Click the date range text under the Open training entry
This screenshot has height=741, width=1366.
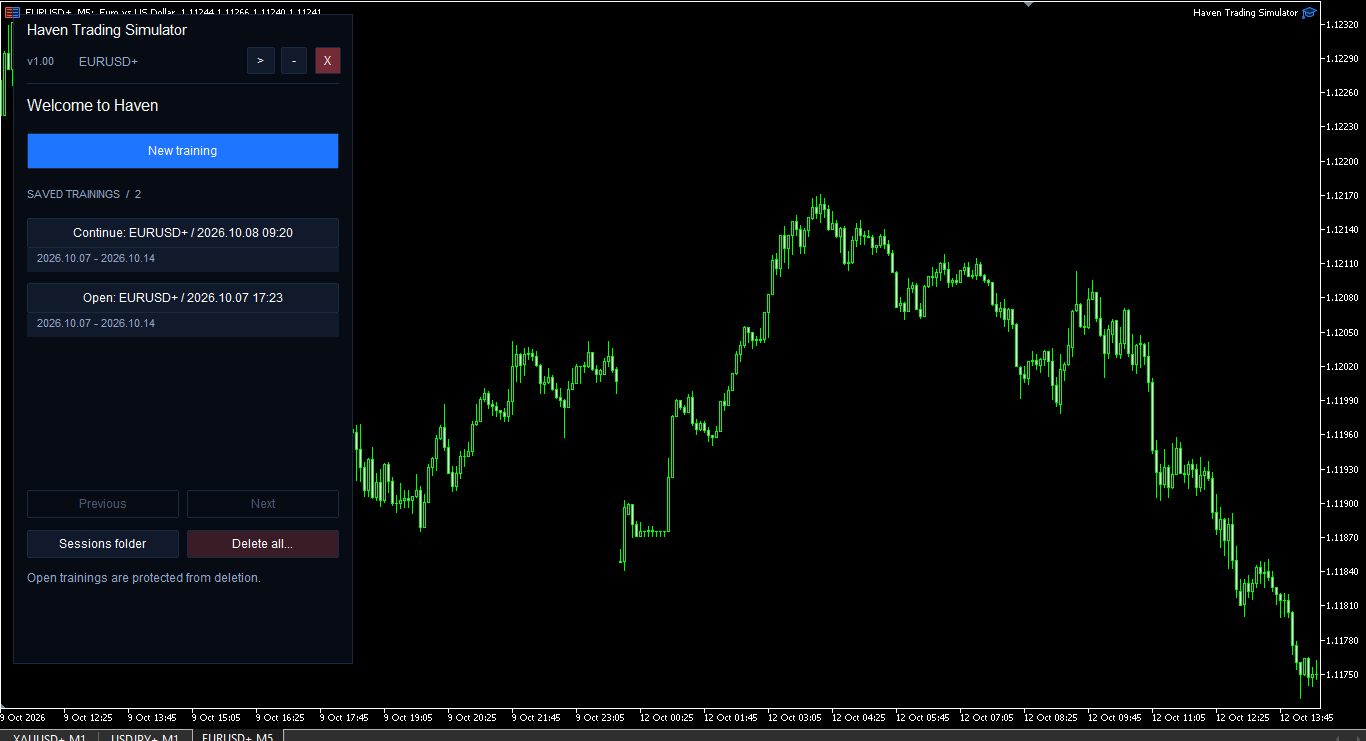click(x=96, y=324)
